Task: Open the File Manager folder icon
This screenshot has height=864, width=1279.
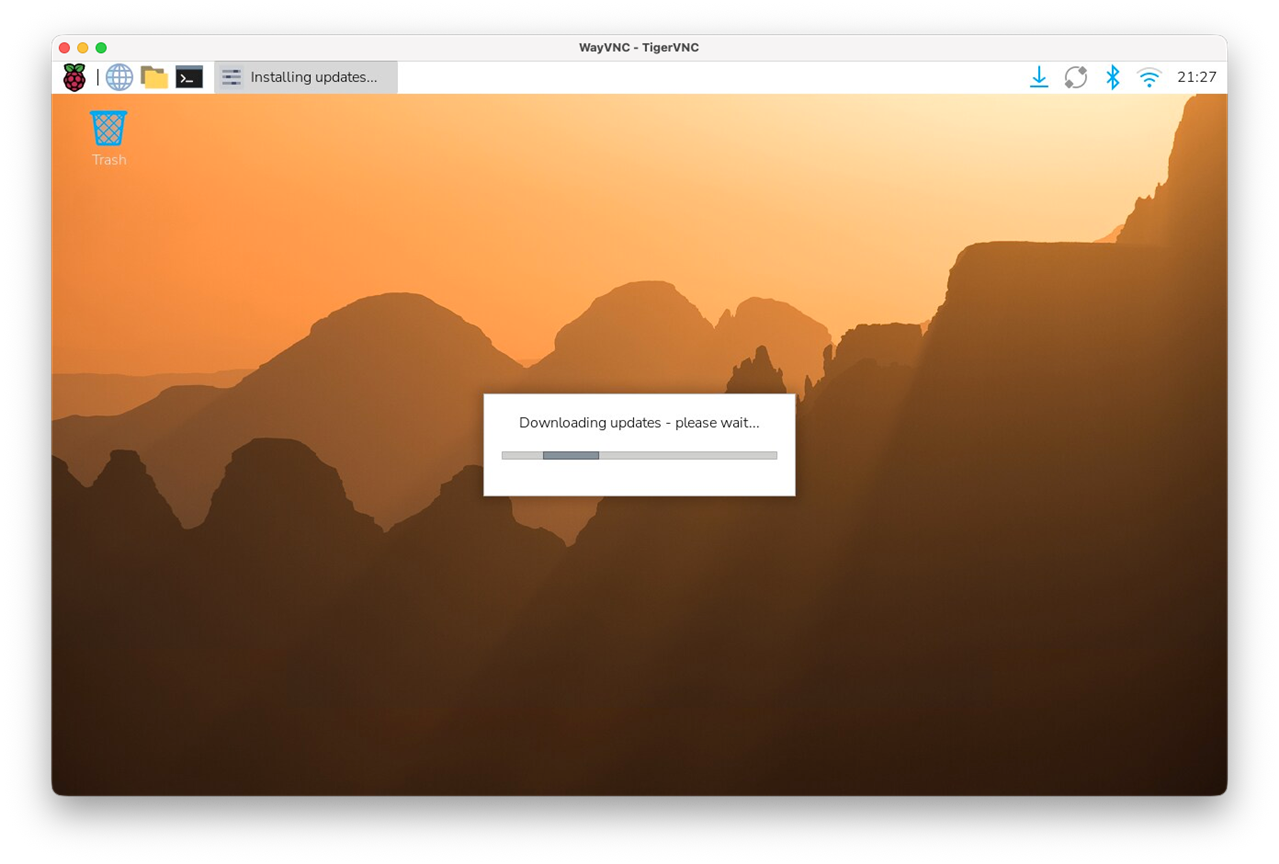Action: pos(154,77)
